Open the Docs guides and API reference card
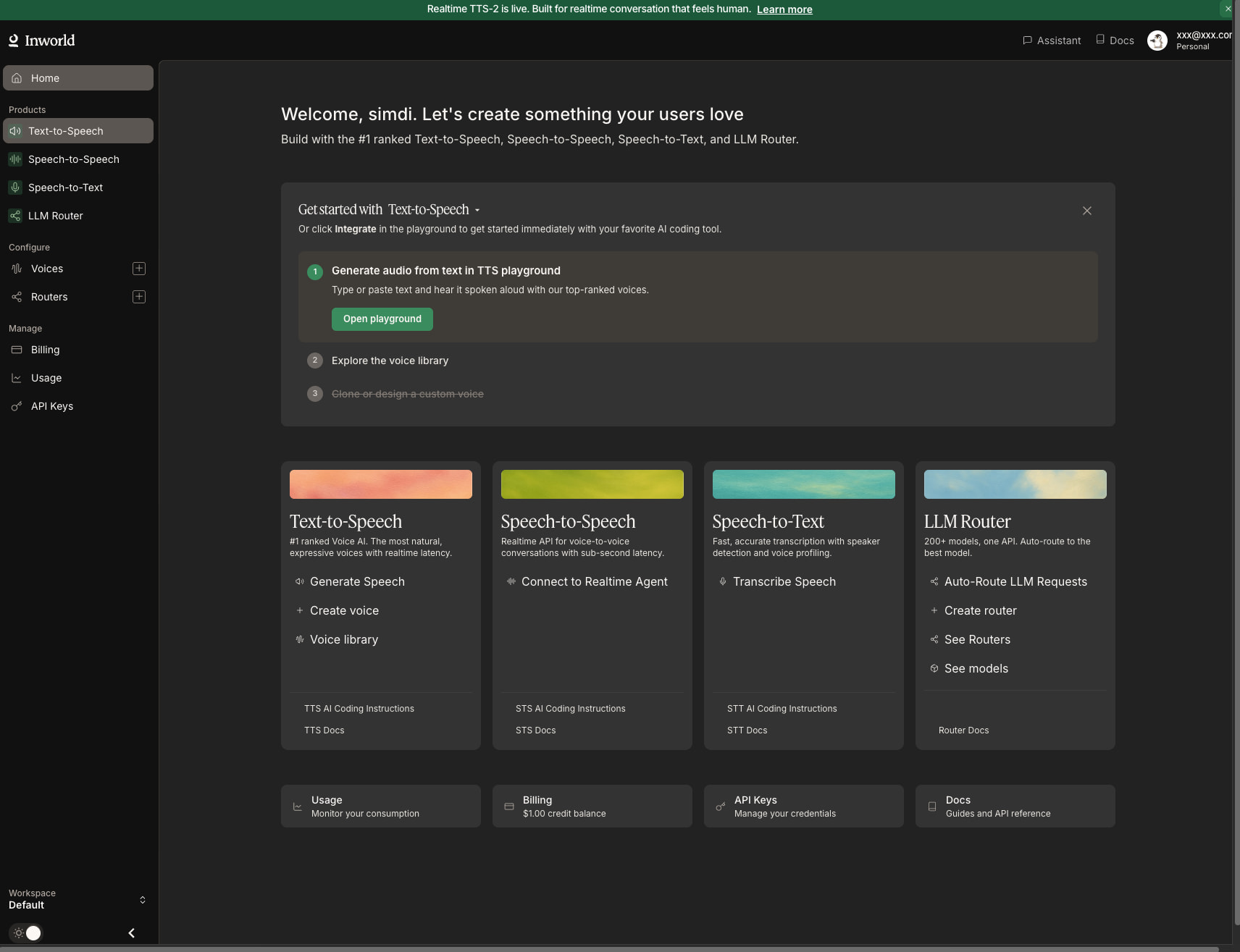 point(1015,806)
